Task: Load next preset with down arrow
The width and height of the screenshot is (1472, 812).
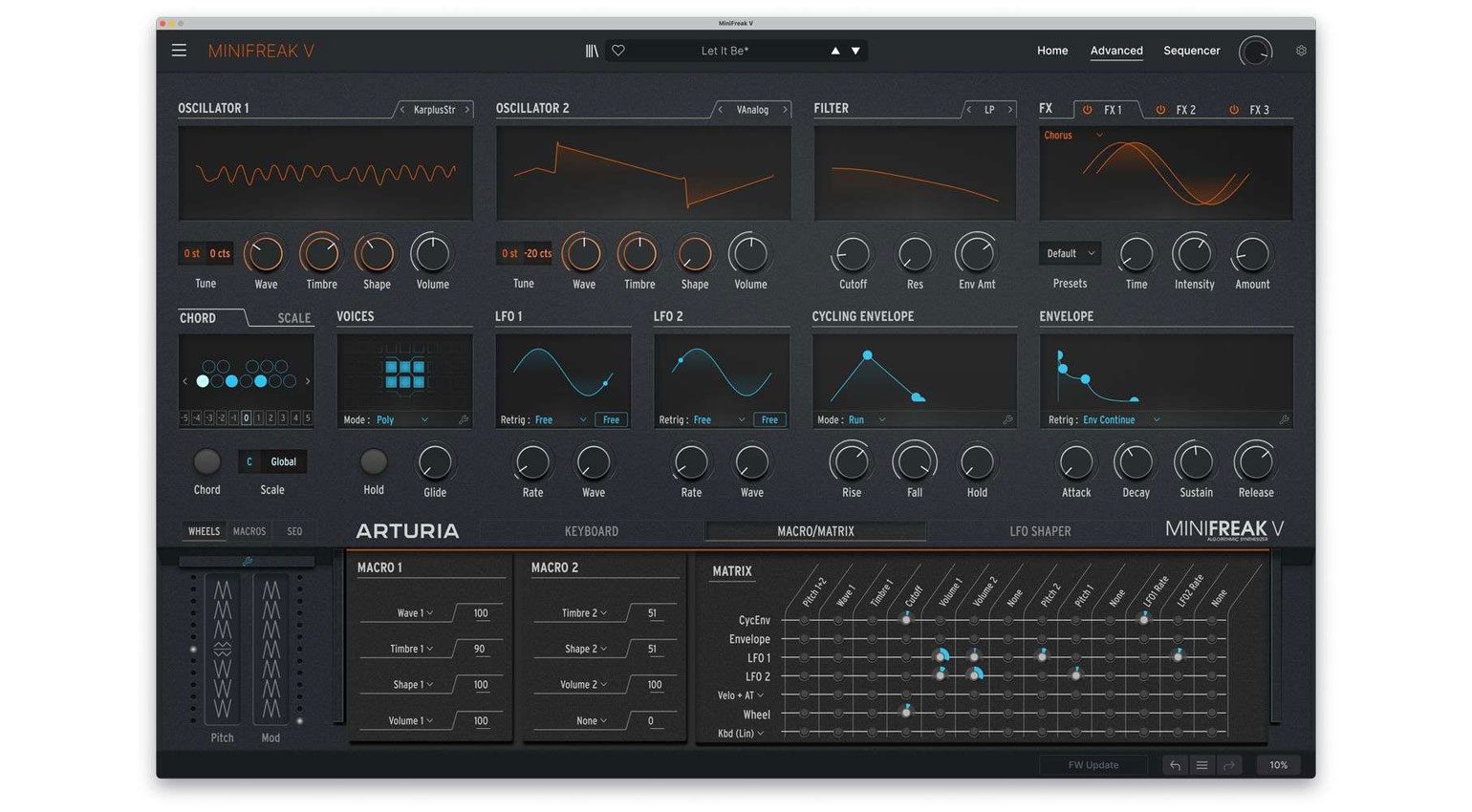Action: click(x=855, y=51)
